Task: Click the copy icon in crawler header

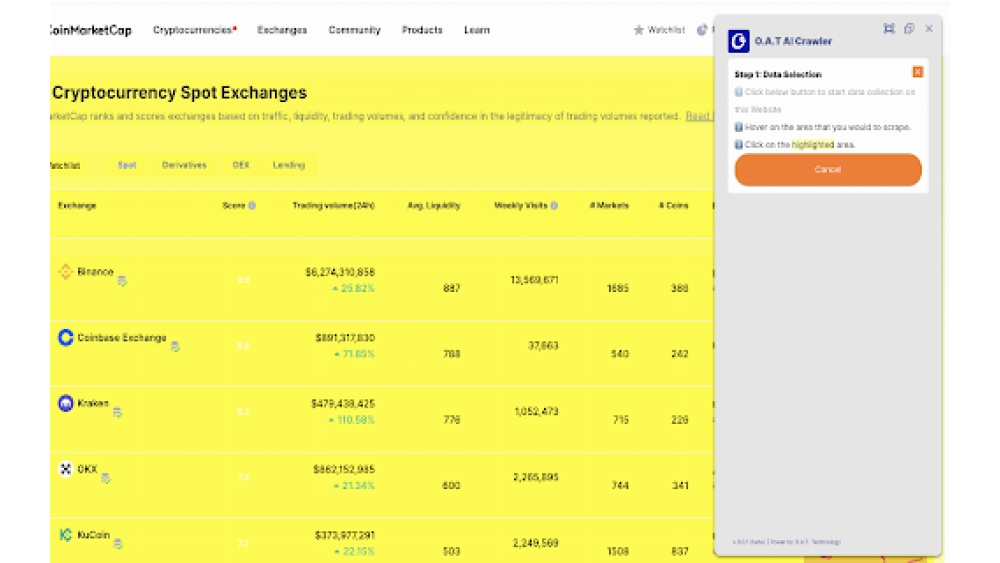Action: click(x=909, y=29)
